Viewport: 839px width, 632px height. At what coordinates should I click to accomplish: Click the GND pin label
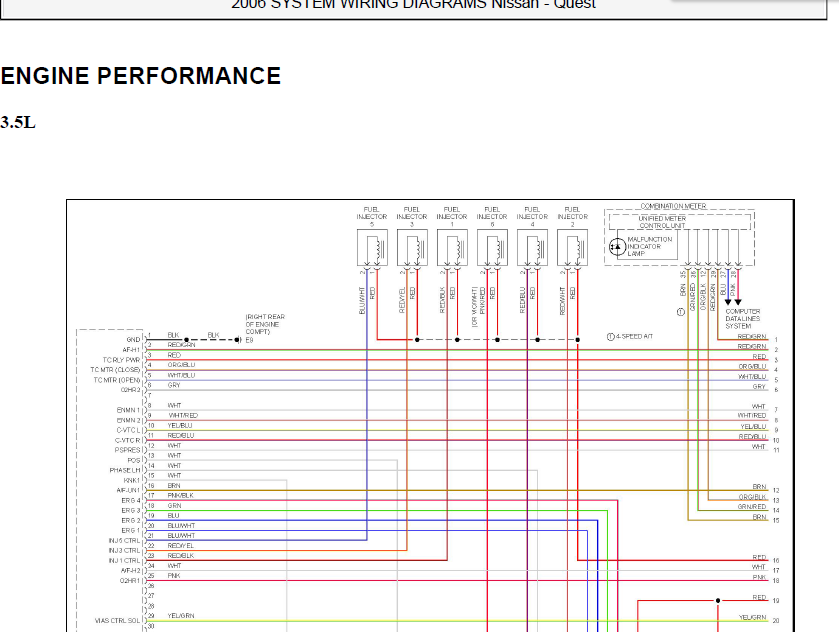(133, 340)
